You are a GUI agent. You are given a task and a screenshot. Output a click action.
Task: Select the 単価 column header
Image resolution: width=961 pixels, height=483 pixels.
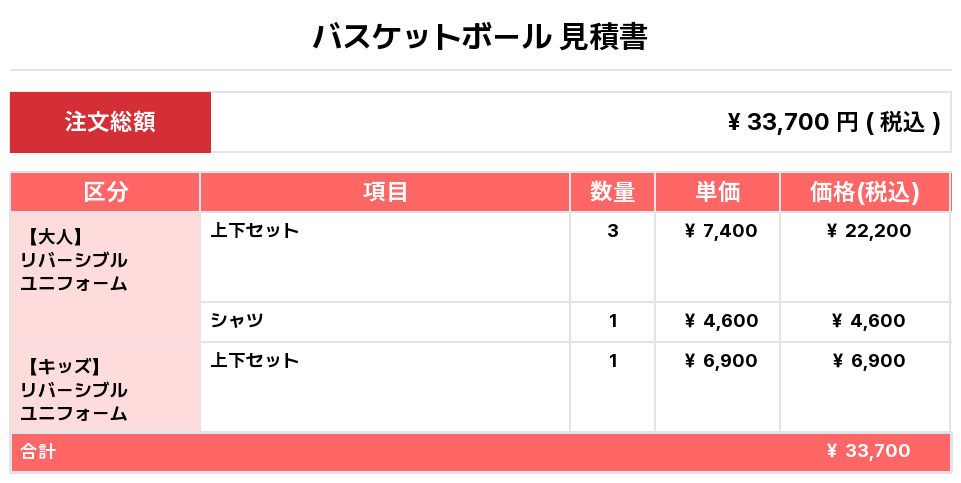click(717, 192)
